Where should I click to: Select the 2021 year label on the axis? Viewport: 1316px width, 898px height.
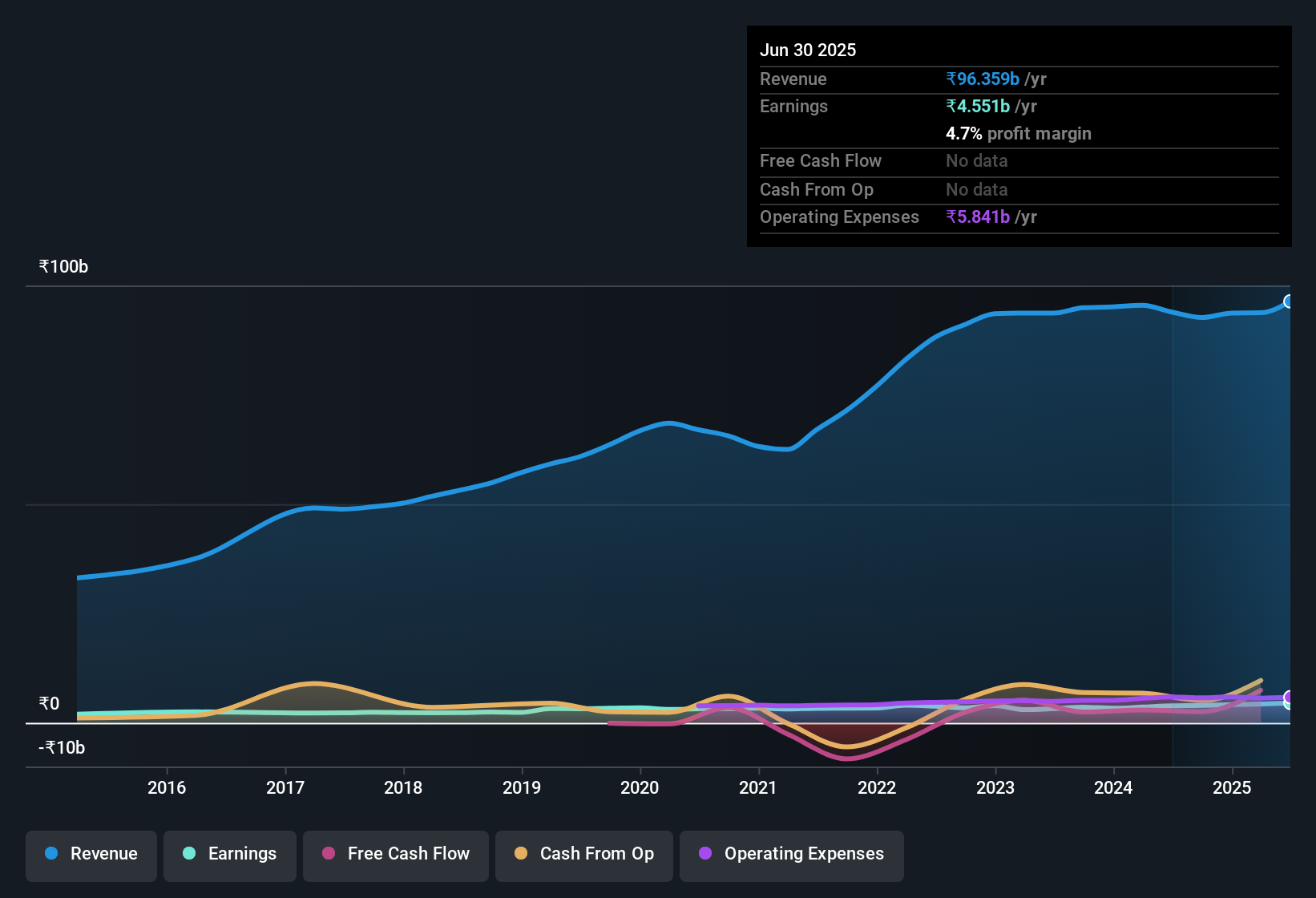point(760,788)
